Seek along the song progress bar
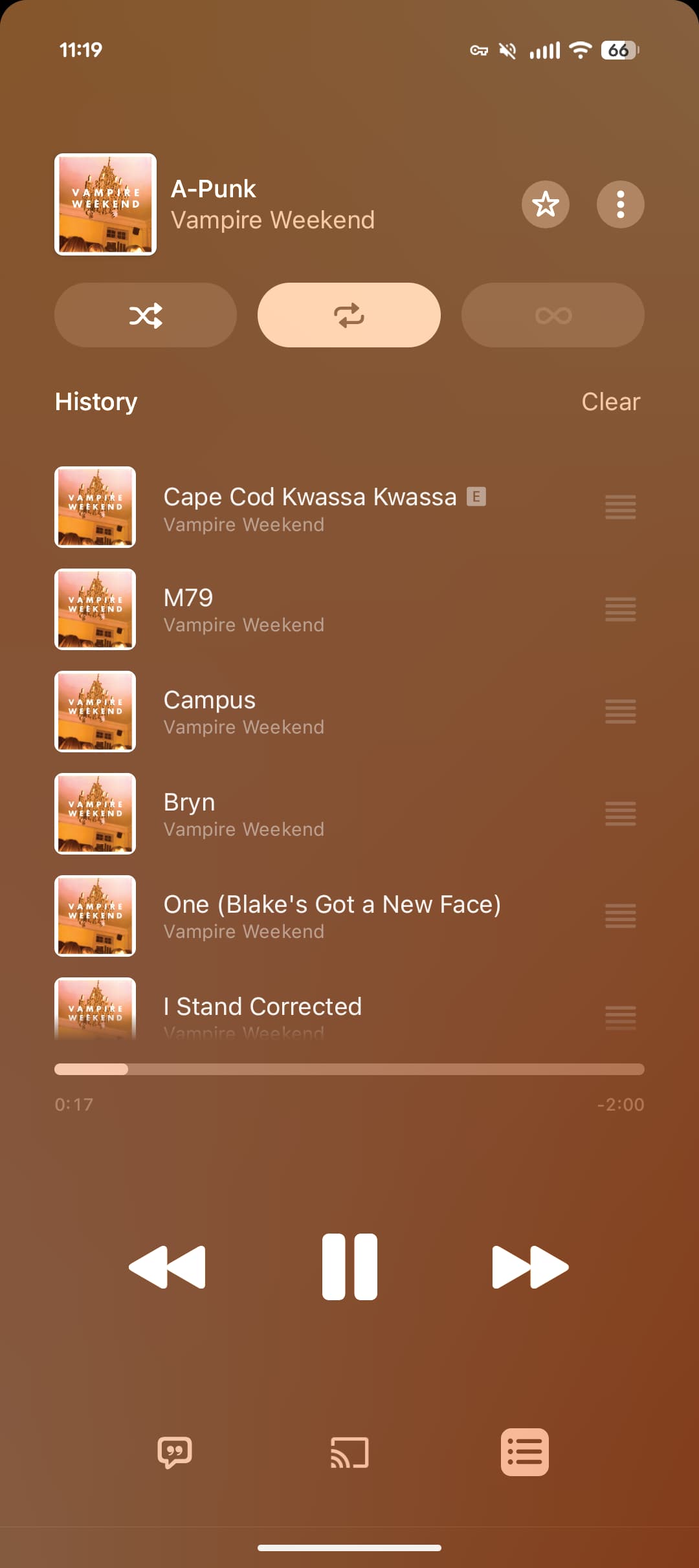 (349, 1069)
